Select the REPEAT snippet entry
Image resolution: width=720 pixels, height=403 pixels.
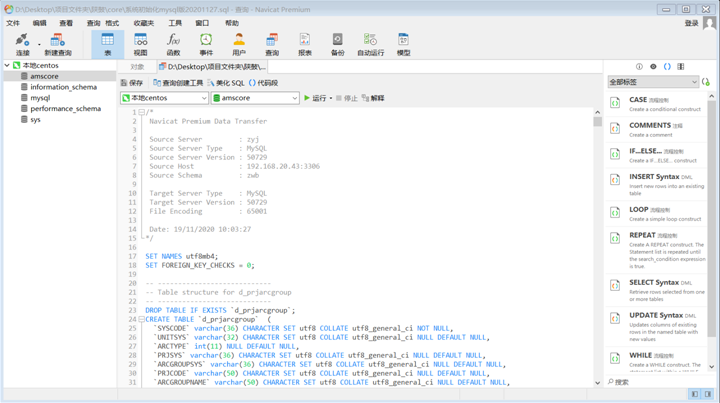657,250
